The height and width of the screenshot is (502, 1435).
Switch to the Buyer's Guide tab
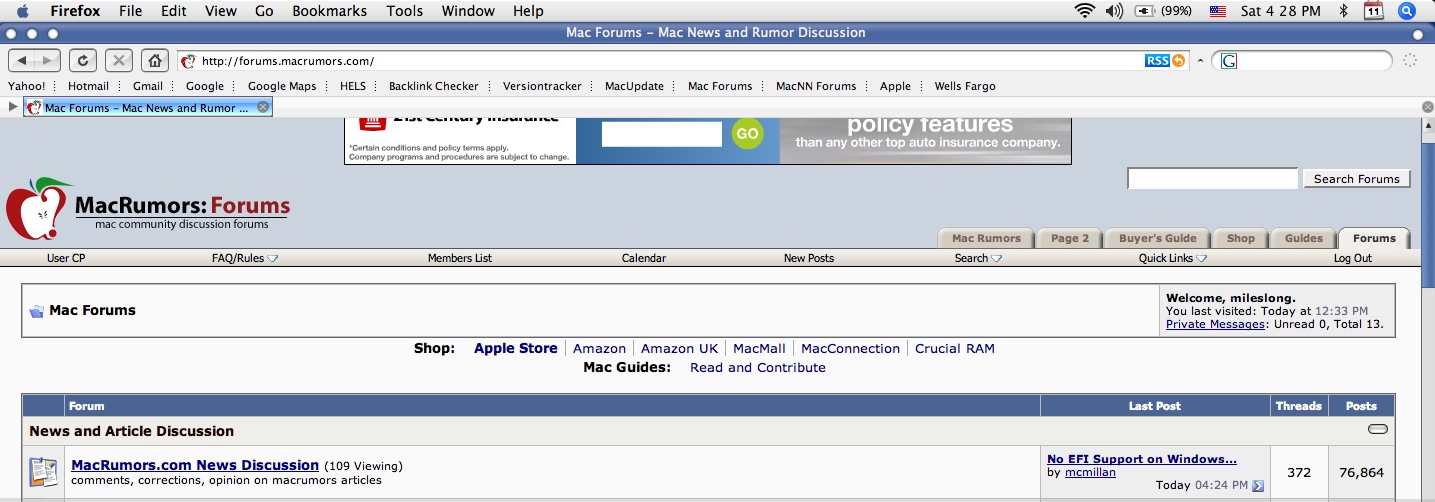point(1157,238)
